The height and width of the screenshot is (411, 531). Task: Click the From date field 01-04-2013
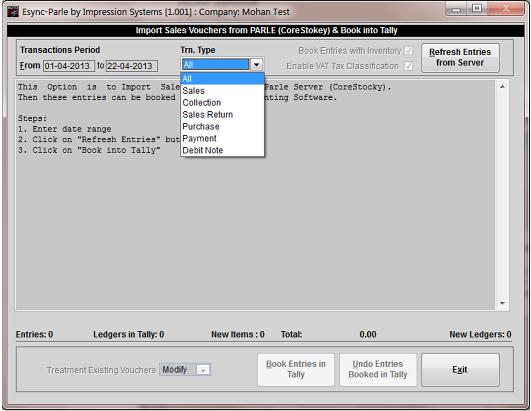[69, 66]
